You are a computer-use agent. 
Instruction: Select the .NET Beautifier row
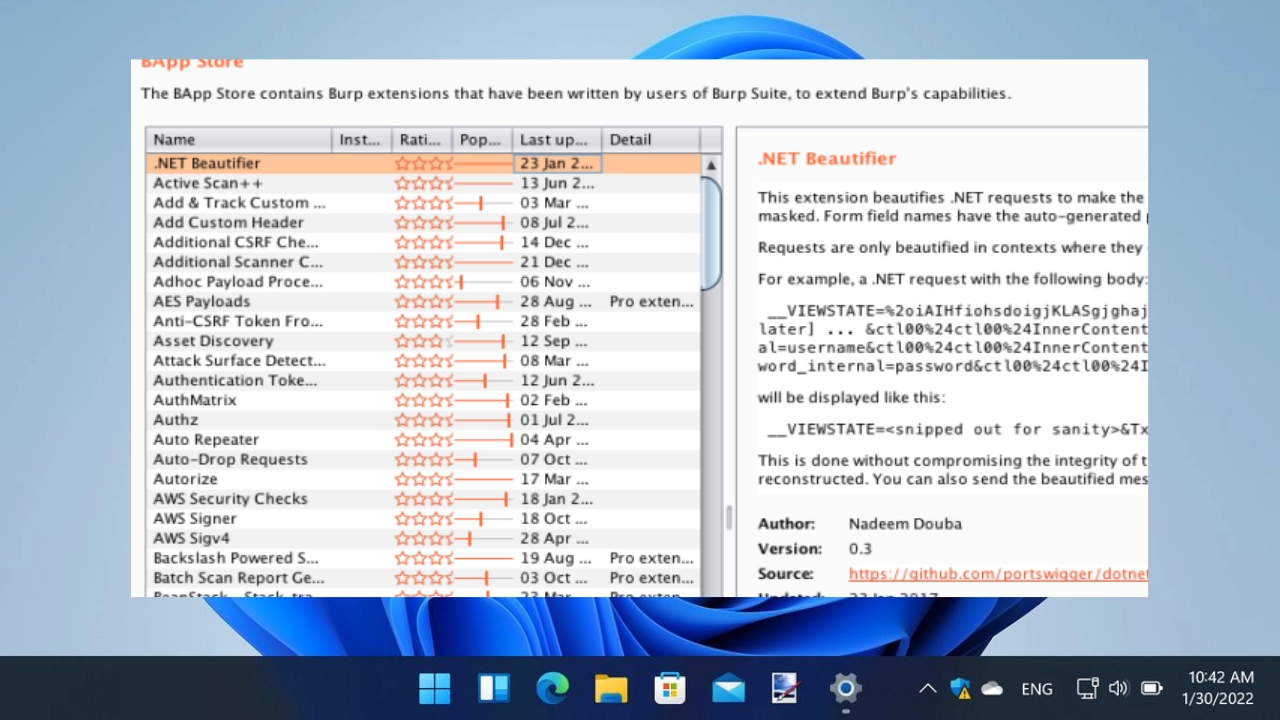click(423, 163)
